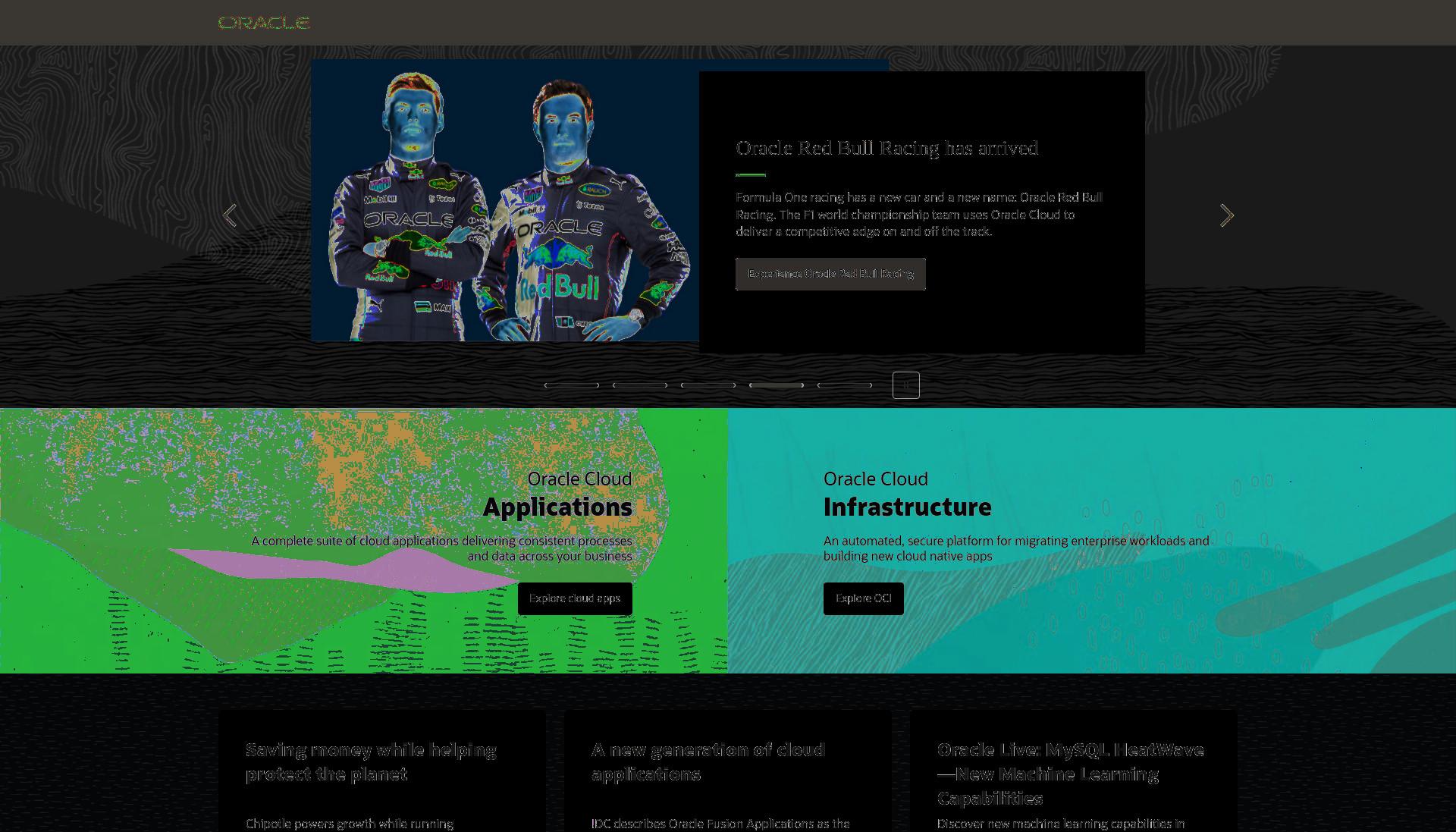Click the Formula One racing description paragraph
Image resolution: width=1456 pixels, height=832 pixels.
[919, 215]
